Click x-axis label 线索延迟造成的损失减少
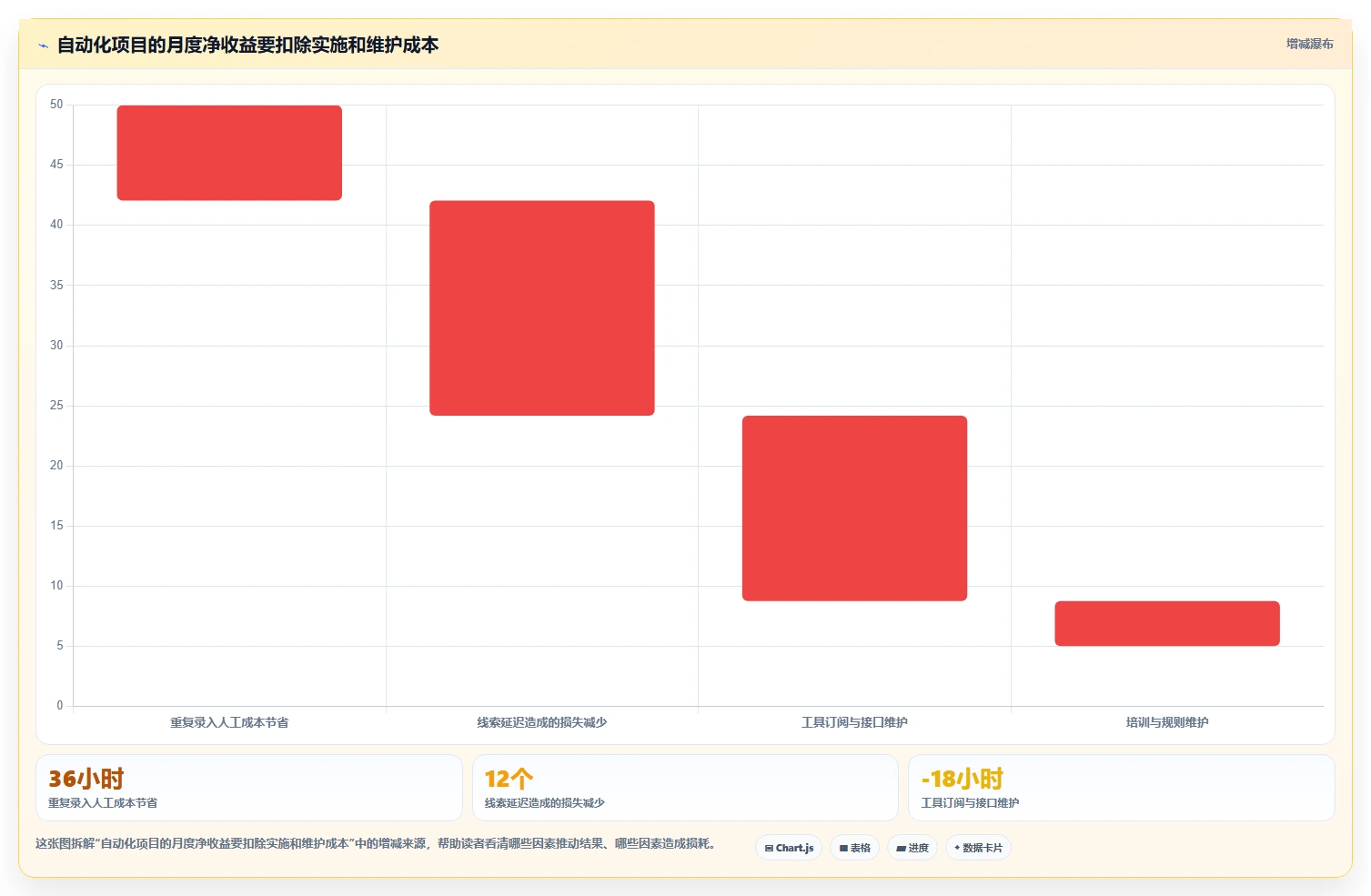Viewport: 1371px width, 896px height. click(542, 722)
